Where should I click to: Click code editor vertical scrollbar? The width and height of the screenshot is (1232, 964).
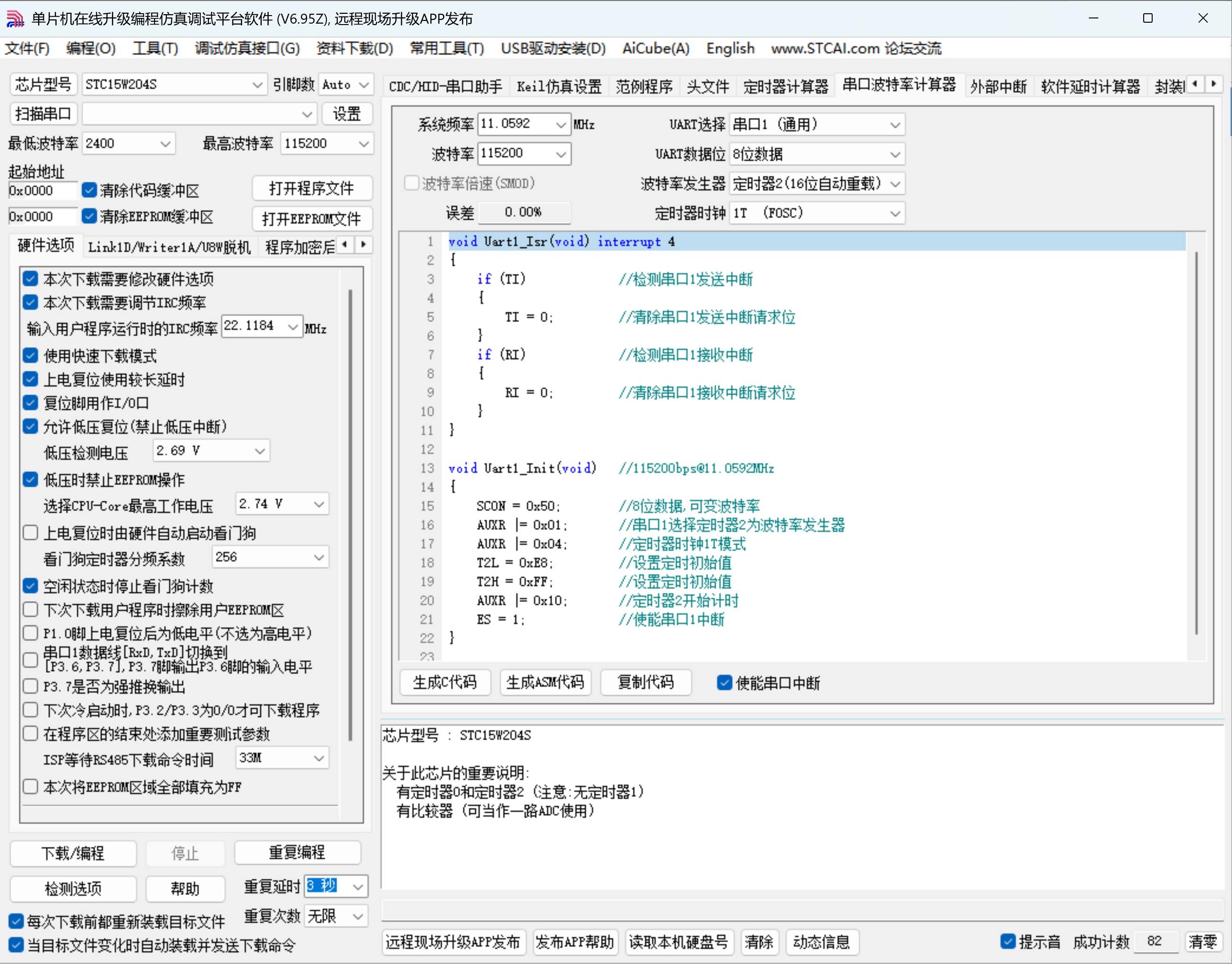tap(1197, 444)
